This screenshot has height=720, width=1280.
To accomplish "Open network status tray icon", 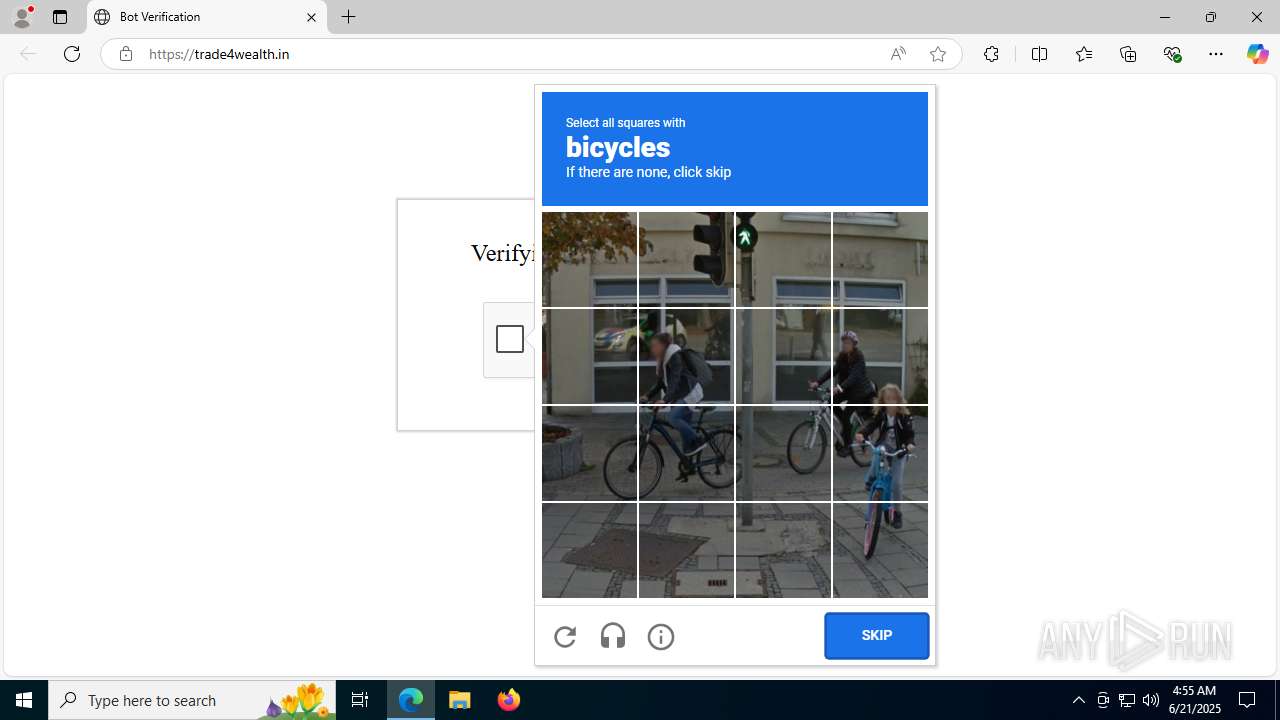I will (1127, 700).
